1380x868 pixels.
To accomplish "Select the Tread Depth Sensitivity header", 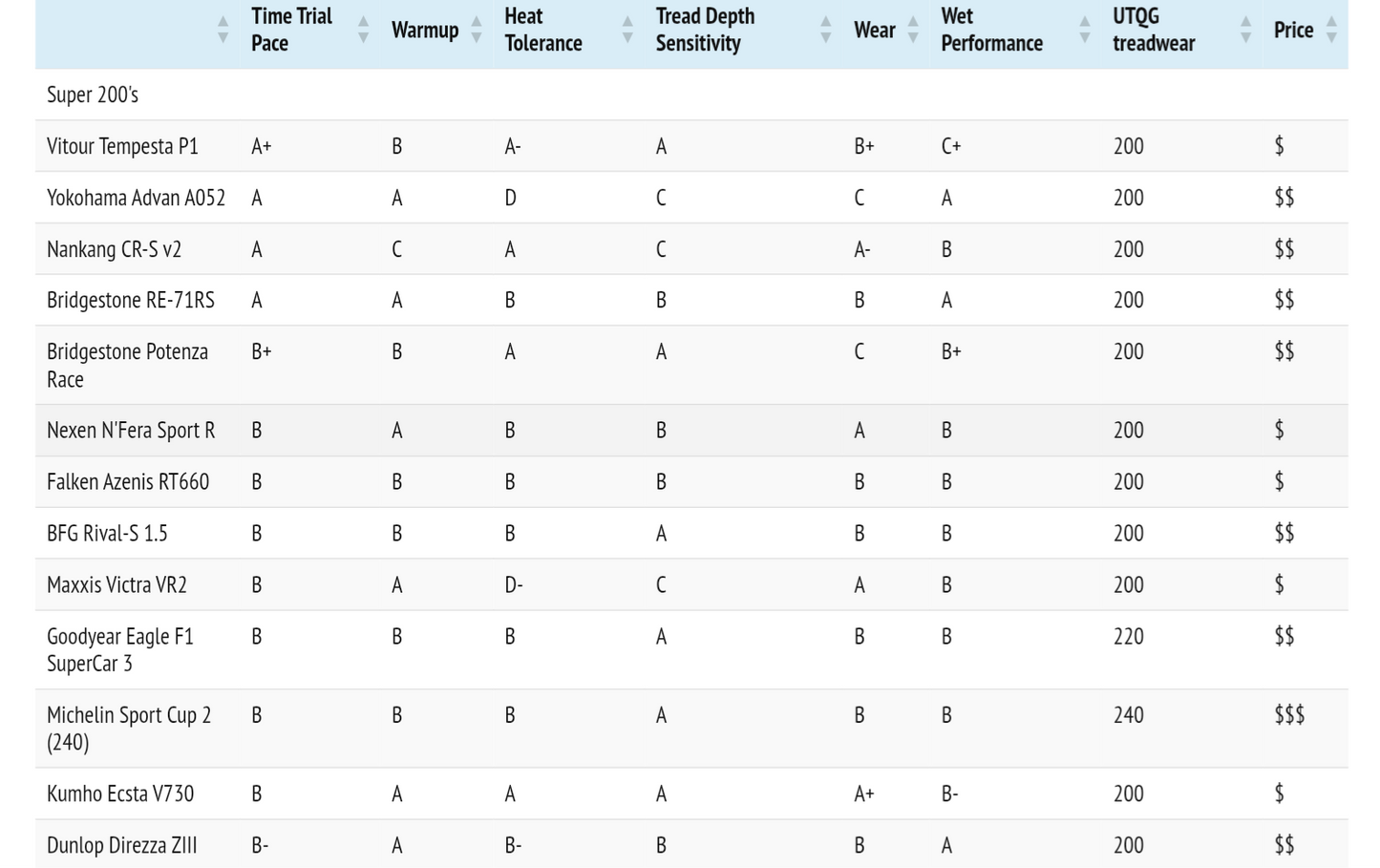I will point(705,30).
